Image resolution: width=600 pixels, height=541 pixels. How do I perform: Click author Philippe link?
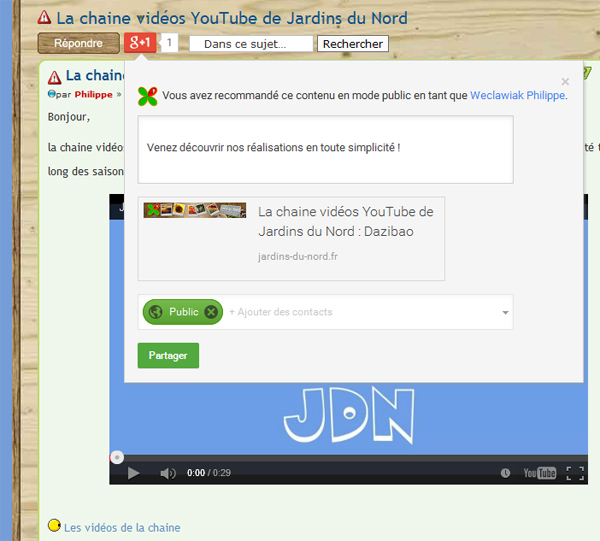[x=93, y=95]
